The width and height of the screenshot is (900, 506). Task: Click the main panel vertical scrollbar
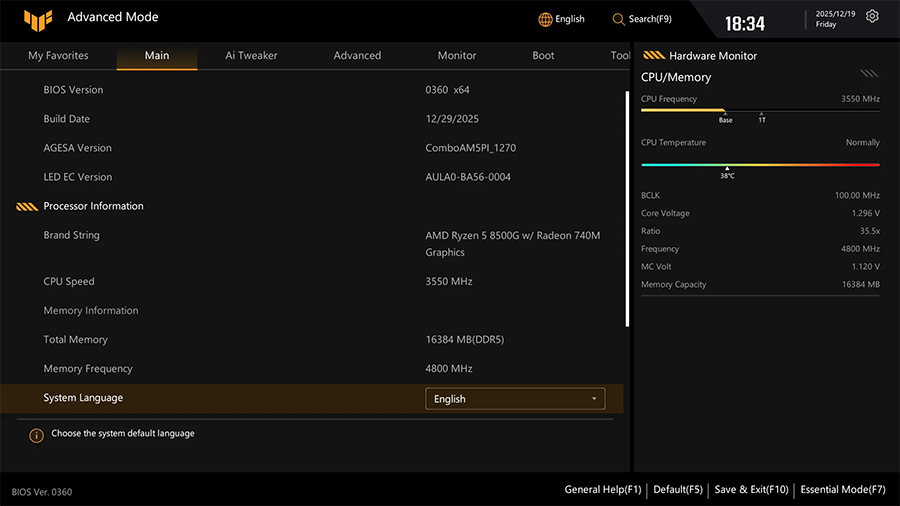point(627,210)
